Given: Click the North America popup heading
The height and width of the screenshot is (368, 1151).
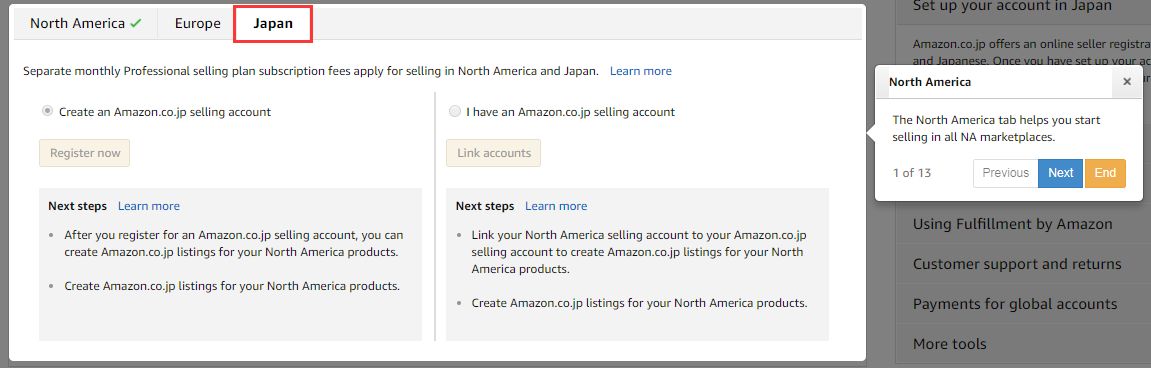Looking at the screenshot, I should [x=929, y=82].
